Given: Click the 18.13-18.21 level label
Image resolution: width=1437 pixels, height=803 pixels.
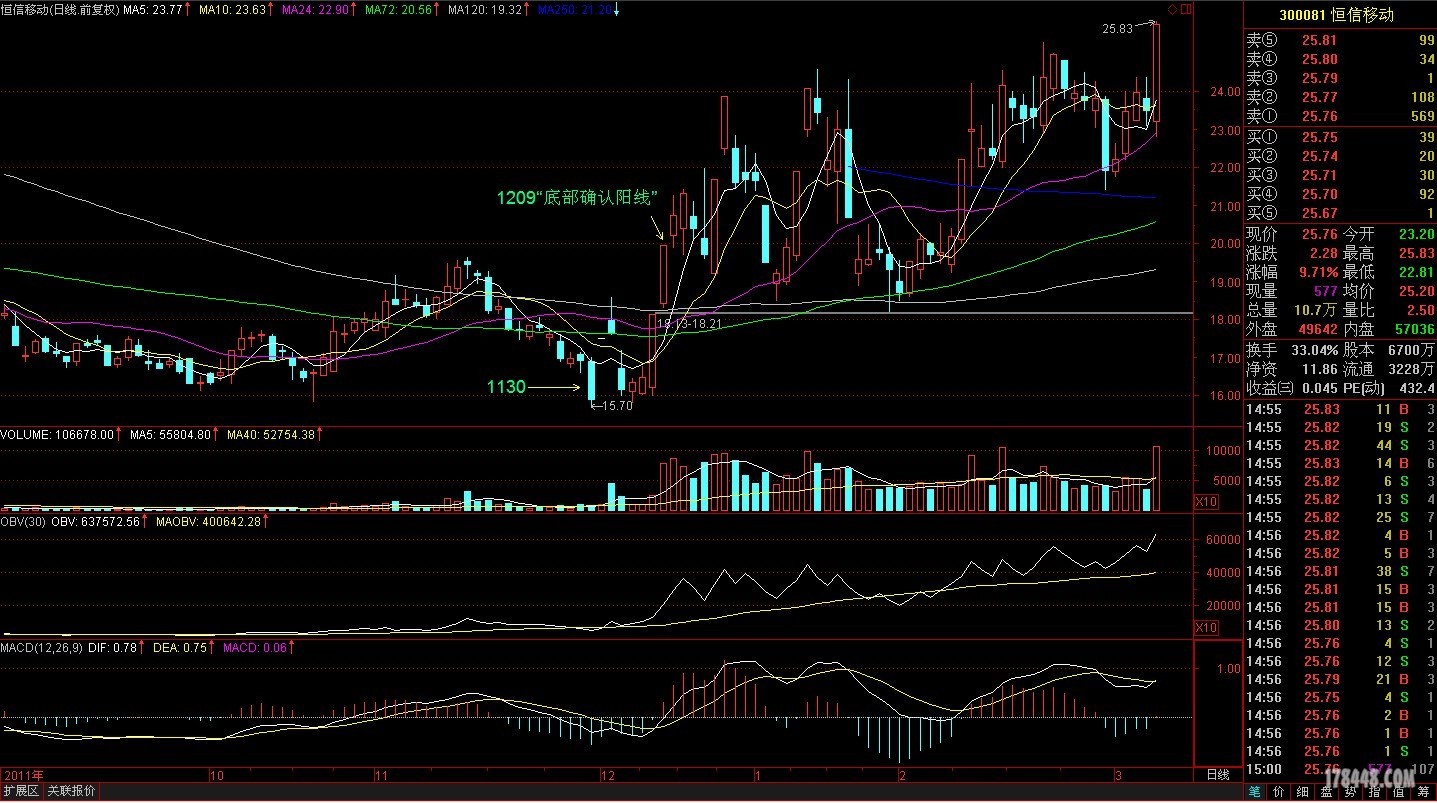Looking at the screenshot, I should (x=689, y=325).
